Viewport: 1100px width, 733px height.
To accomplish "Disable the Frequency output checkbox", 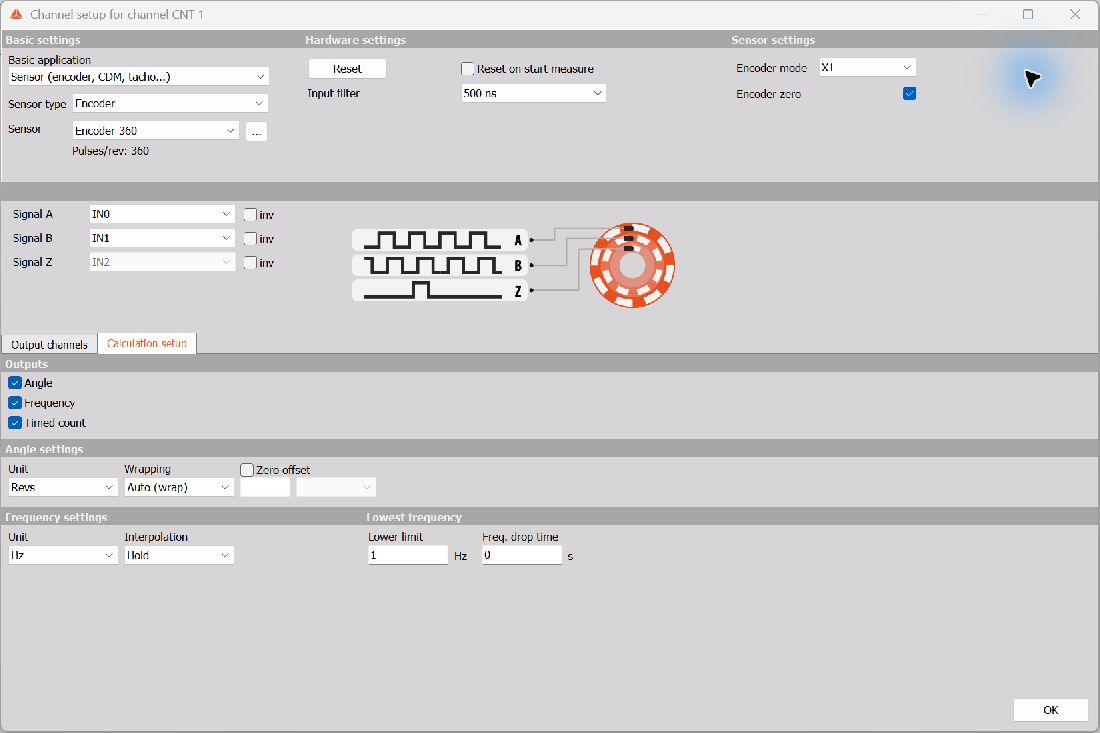I will (x=15, y=403).
